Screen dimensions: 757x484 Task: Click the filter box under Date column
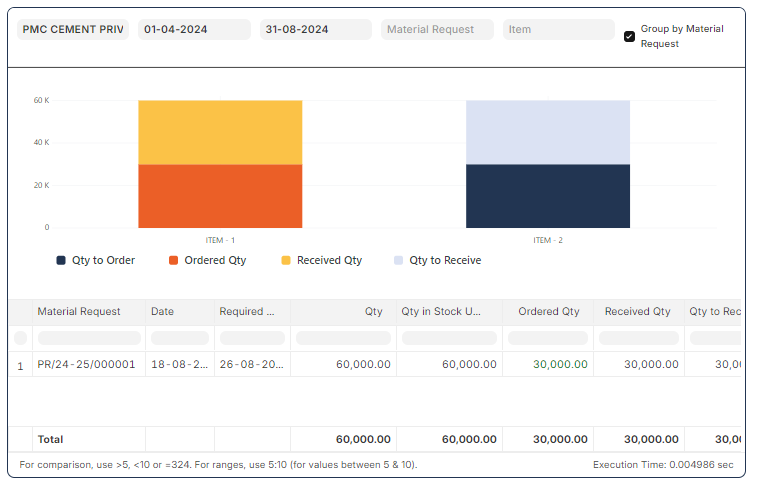(x=180, y=339)
